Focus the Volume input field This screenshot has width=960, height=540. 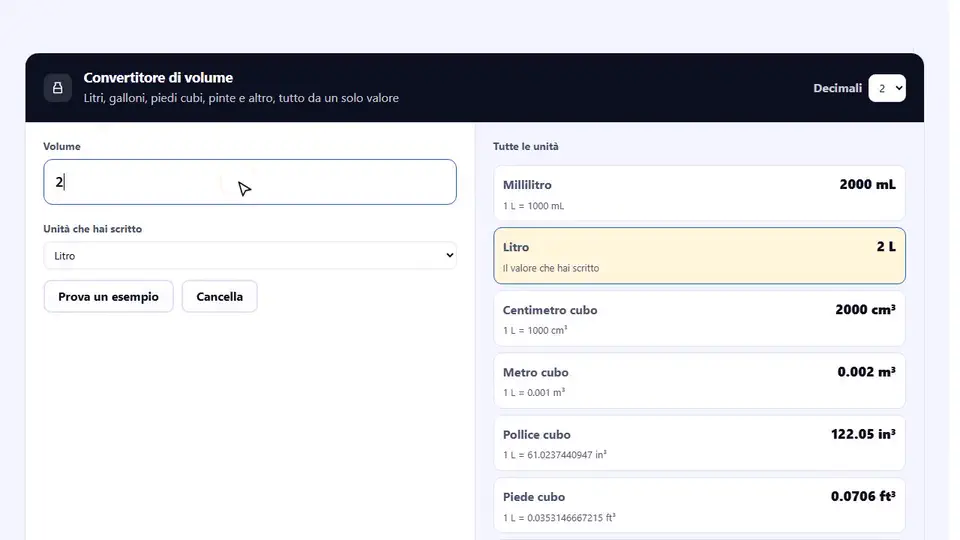[x=250, y=182]
